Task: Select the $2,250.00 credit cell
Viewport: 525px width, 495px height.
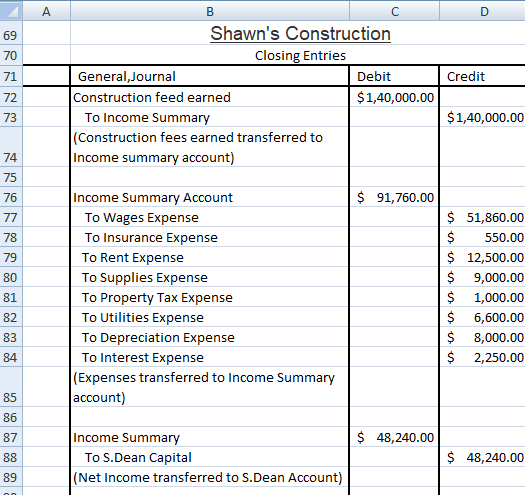Action: 482,357
